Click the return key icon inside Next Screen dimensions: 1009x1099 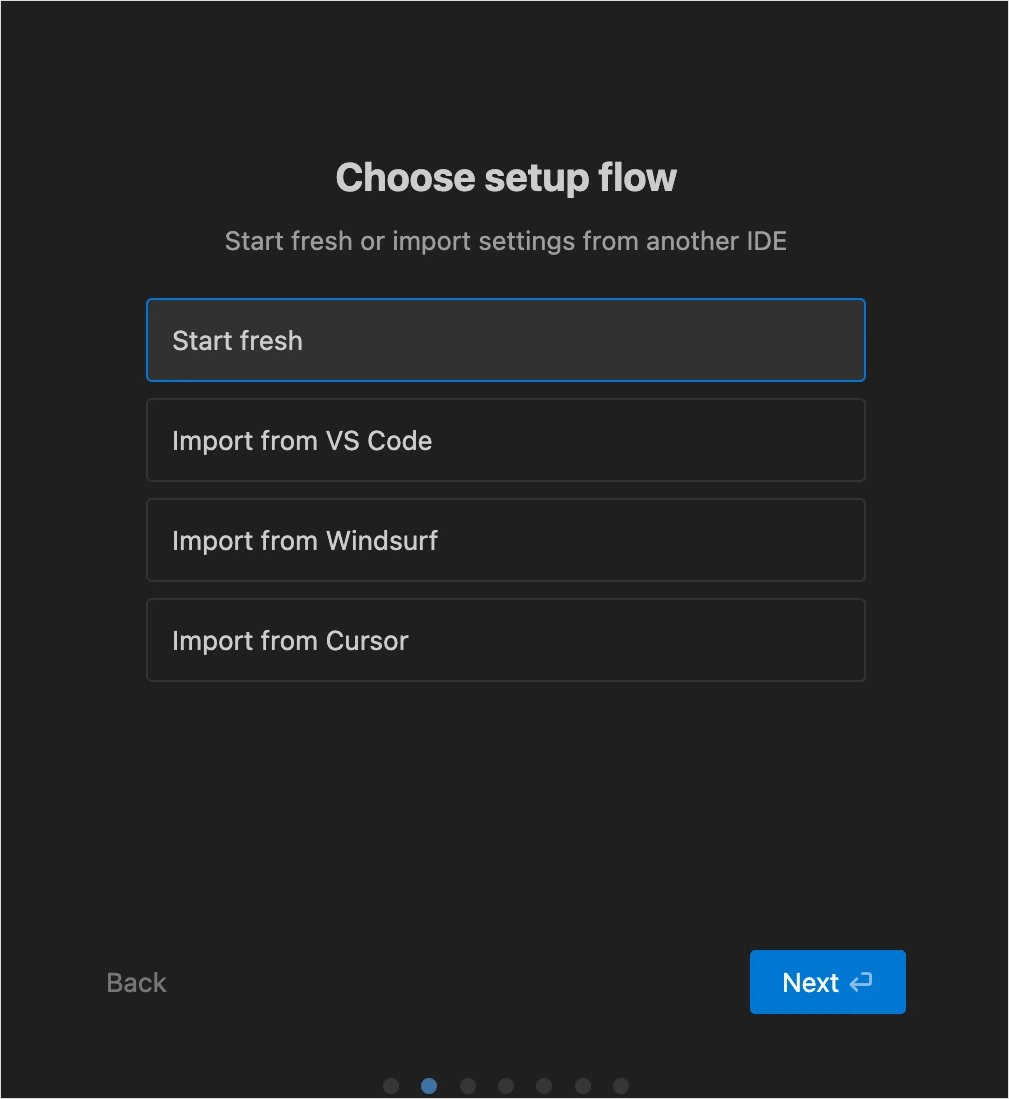[x=861, y=982]
